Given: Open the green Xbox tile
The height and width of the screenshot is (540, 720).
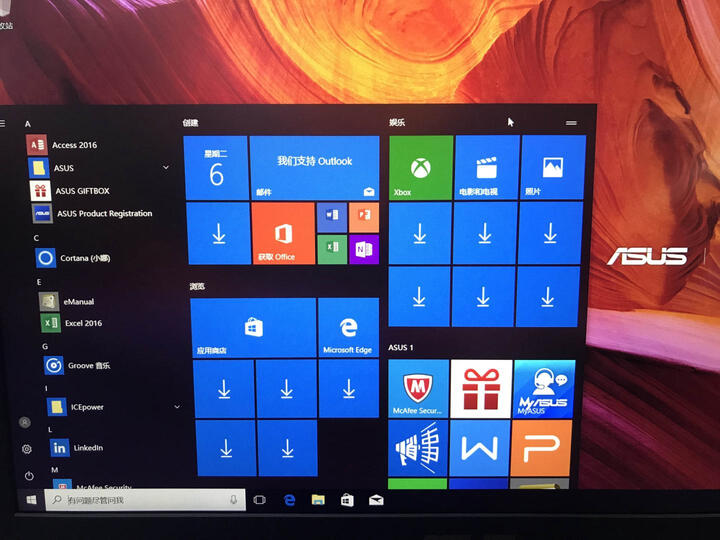Looking at the screenshot, I should click(421, 168).
